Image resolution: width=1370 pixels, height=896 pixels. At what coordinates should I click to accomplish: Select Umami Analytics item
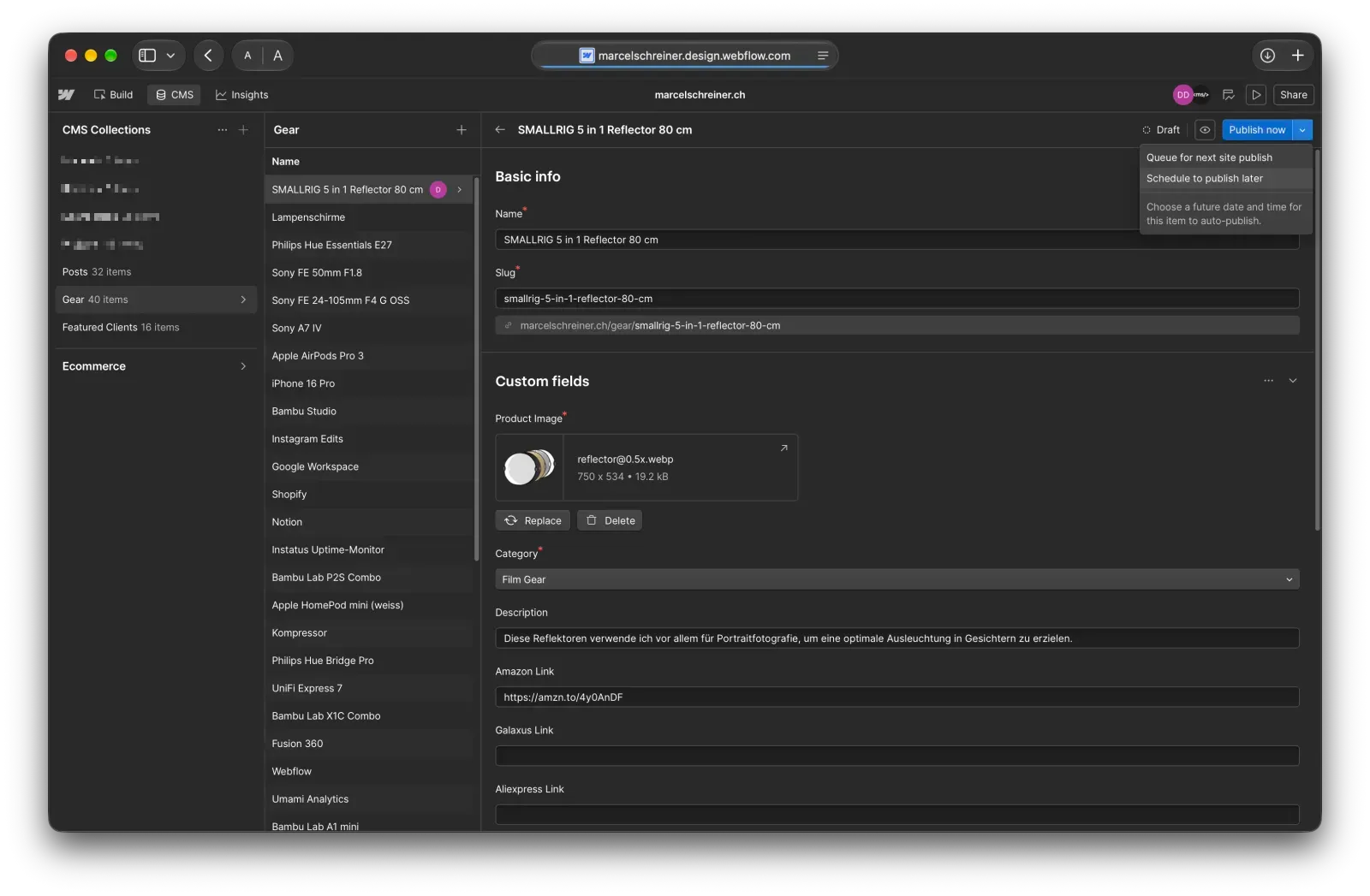pos(368,800)
